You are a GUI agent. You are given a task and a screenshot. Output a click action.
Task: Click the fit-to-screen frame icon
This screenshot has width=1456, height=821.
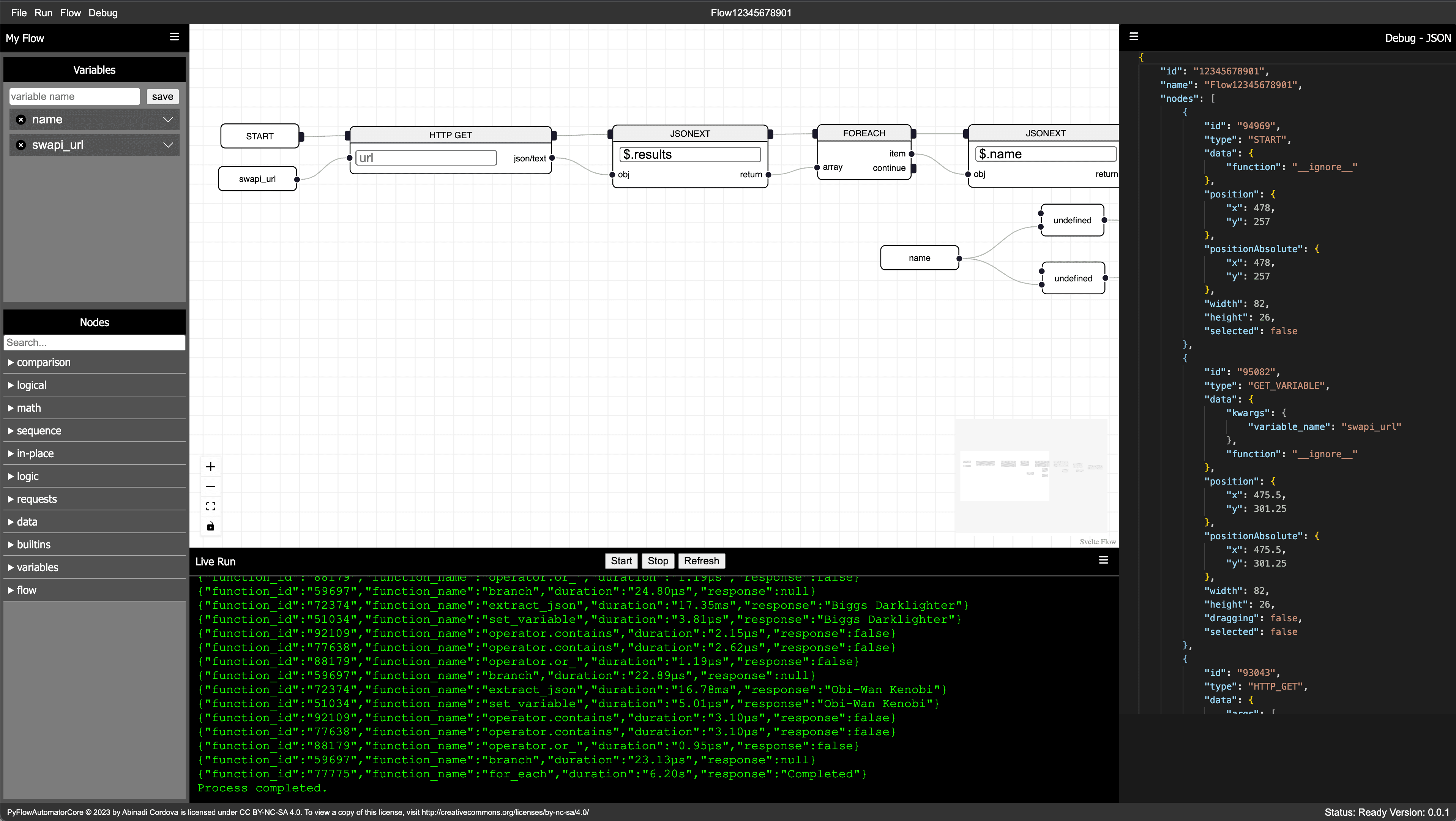click(211, 505)
